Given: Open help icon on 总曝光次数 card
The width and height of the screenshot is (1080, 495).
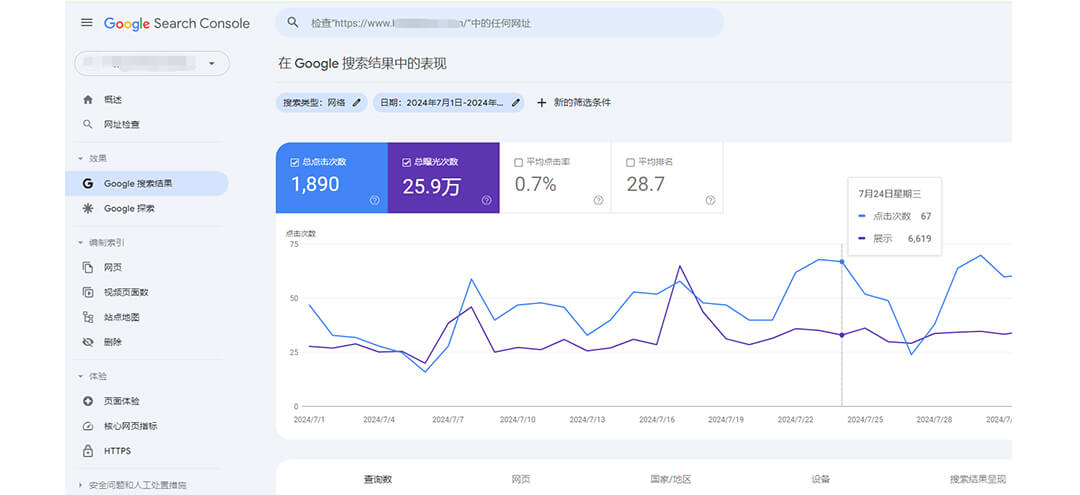Looking at the screenshot, I should tap(486, 200).
